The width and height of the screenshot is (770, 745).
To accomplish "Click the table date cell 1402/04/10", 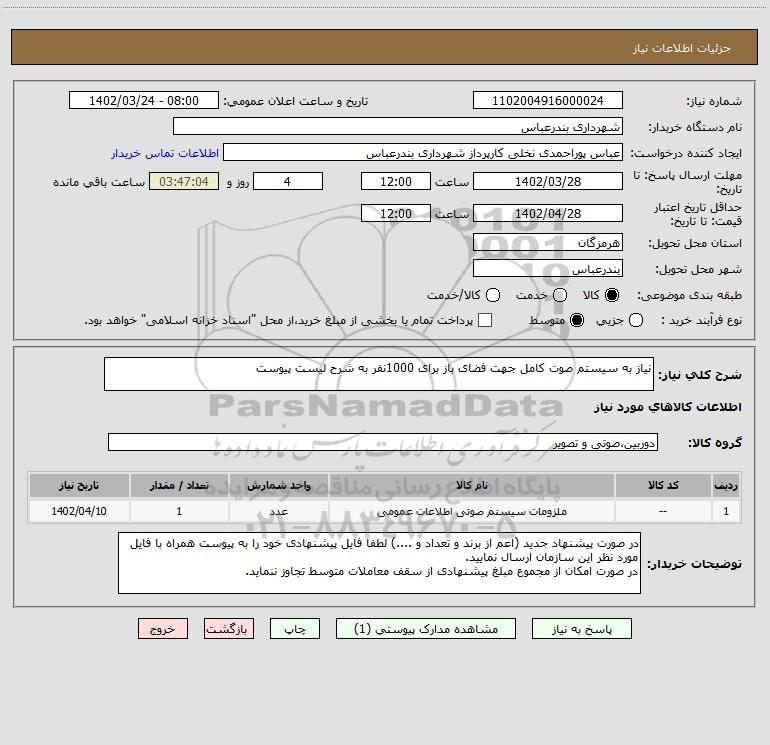I will click(x=79, y=511).
